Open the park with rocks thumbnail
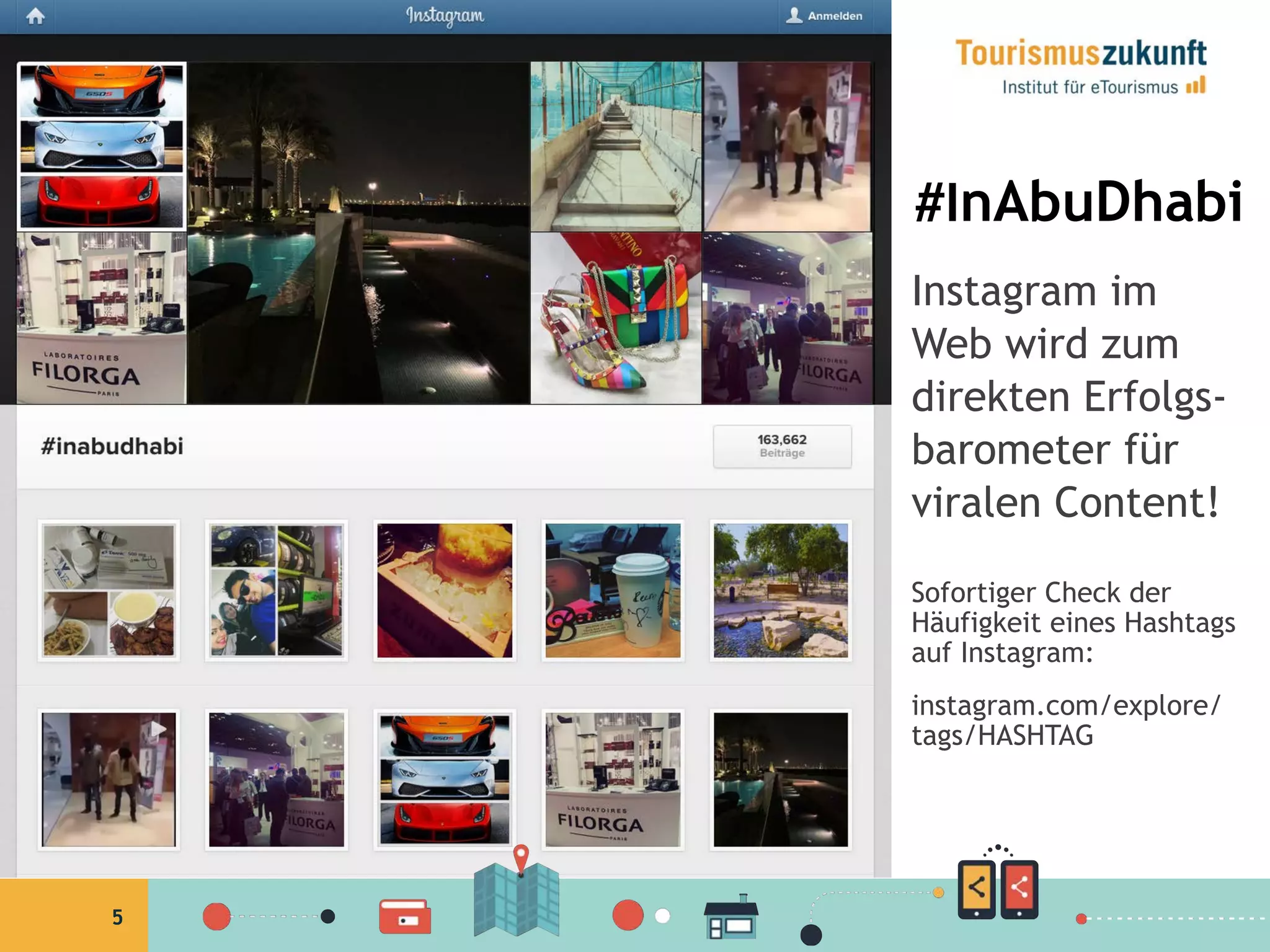This screenshot has width=1270, height=952. [x=781, y=591]
